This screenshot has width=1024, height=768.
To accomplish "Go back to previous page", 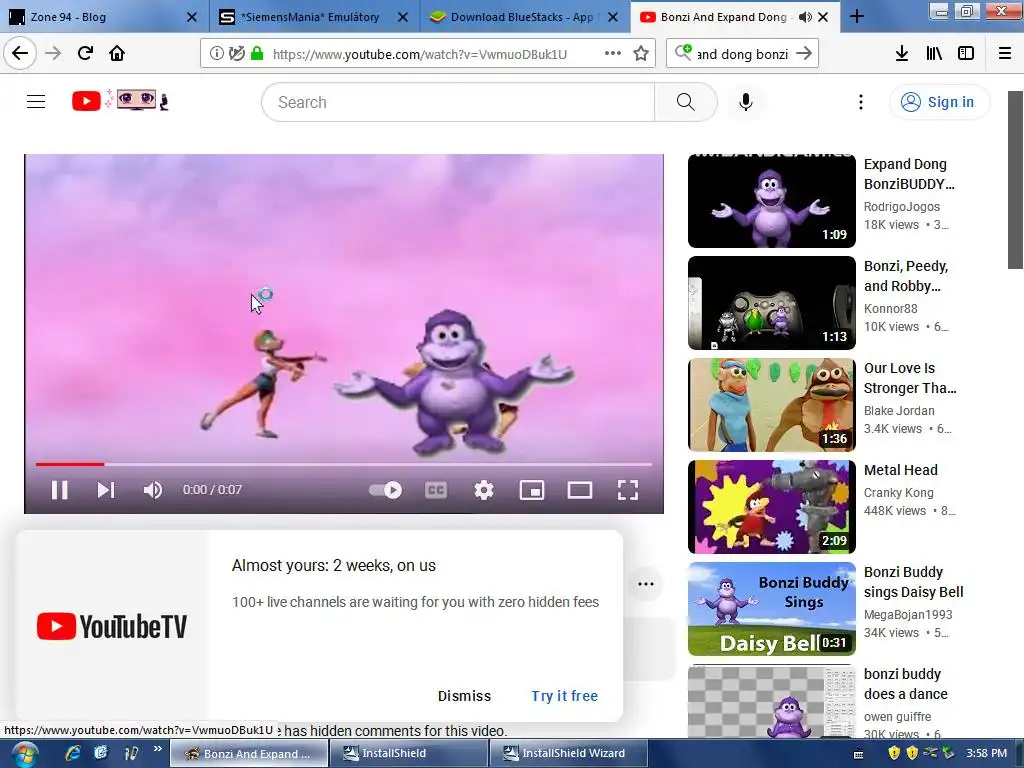I will (20, 54).
